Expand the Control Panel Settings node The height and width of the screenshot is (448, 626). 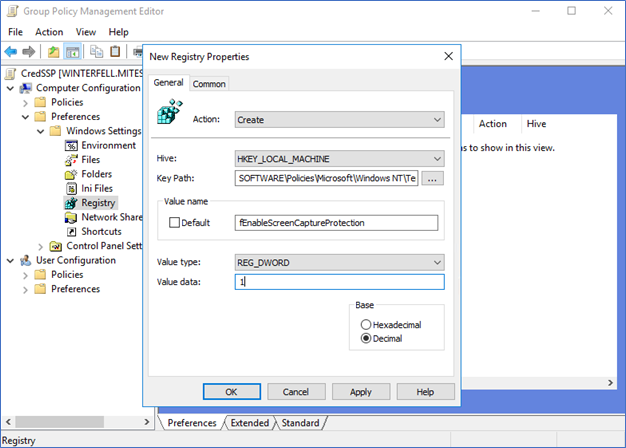point(40,247)
